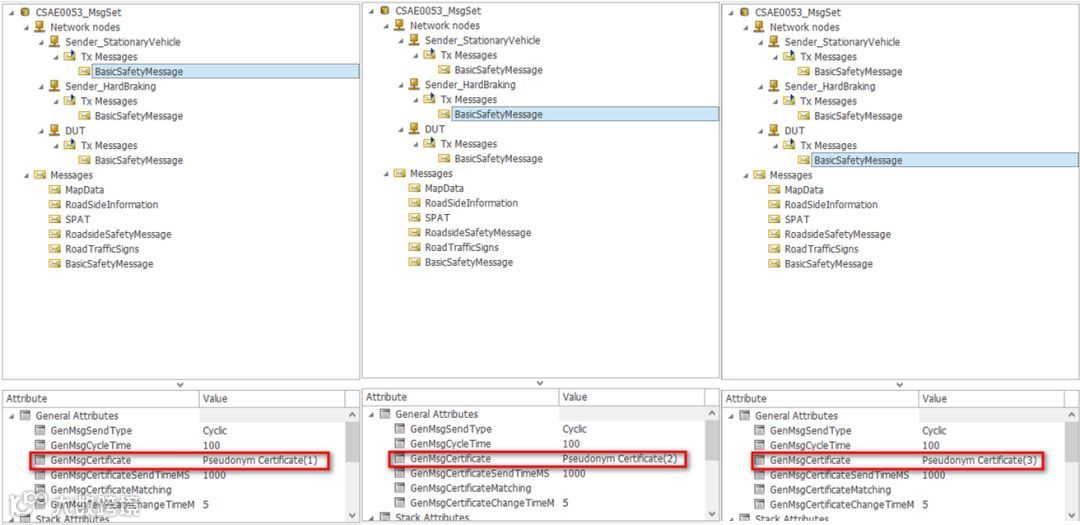The height and width of the screenshot is (525, 1080).
Task: Collapse General Attributes in right panel
Action: (731, 416)
